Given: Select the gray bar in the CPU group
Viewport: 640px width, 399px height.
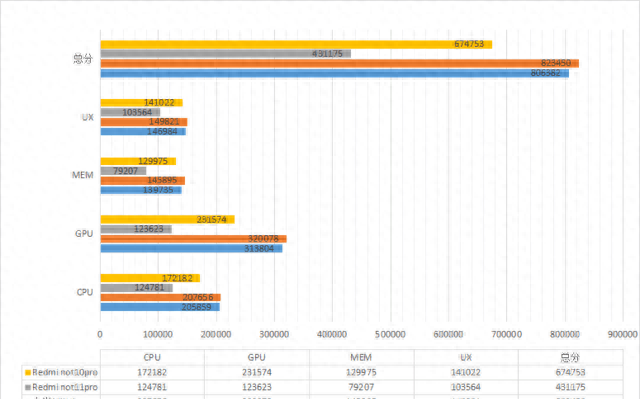Looking at the screenshot, I should pyautogui.click(x=136, y=288).
